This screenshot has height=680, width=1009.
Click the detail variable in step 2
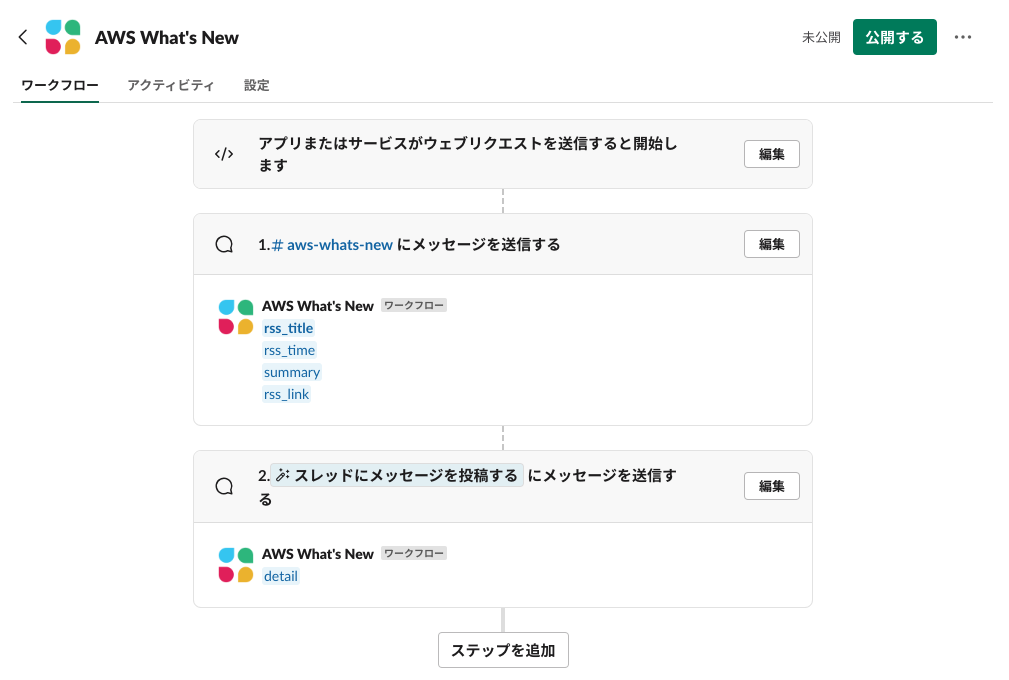click(x=281, y=576)
